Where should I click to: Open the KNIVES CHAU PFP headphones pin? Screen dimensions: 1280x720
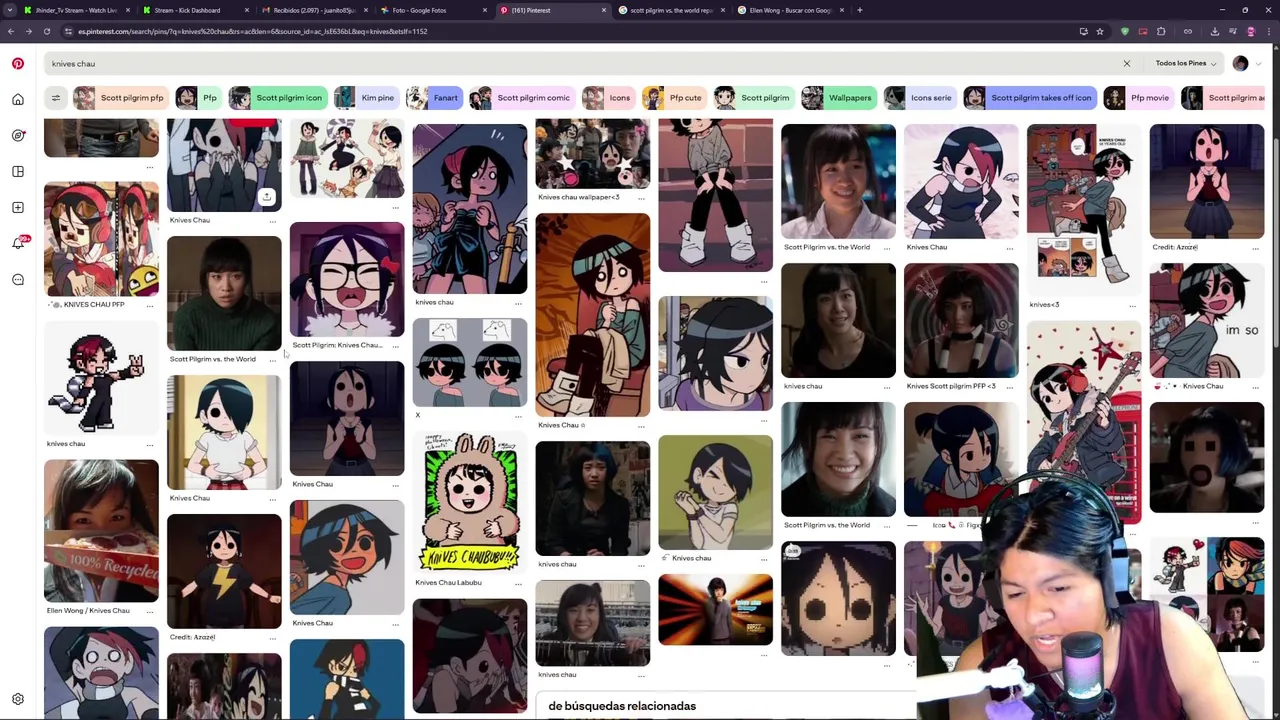point(101,239)
